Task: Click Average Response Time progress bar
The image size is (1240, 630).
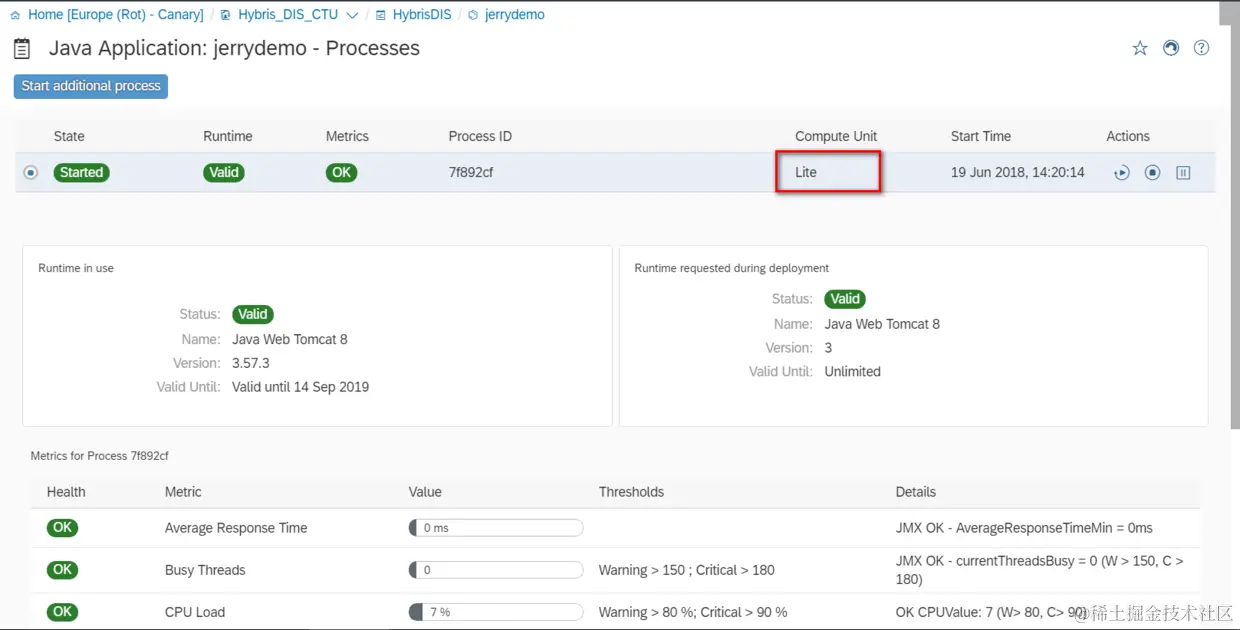Action: [496, 528]
